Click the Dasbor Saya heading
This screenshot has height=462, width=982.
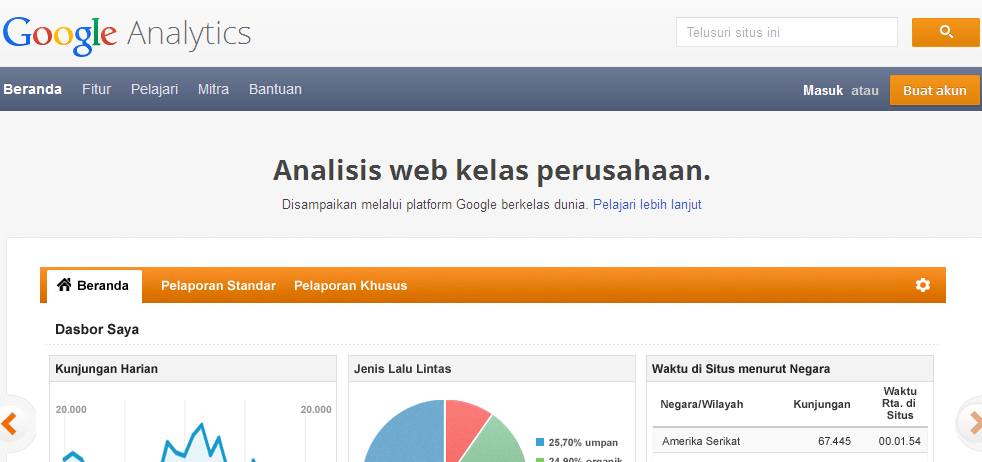coord(97,329)
